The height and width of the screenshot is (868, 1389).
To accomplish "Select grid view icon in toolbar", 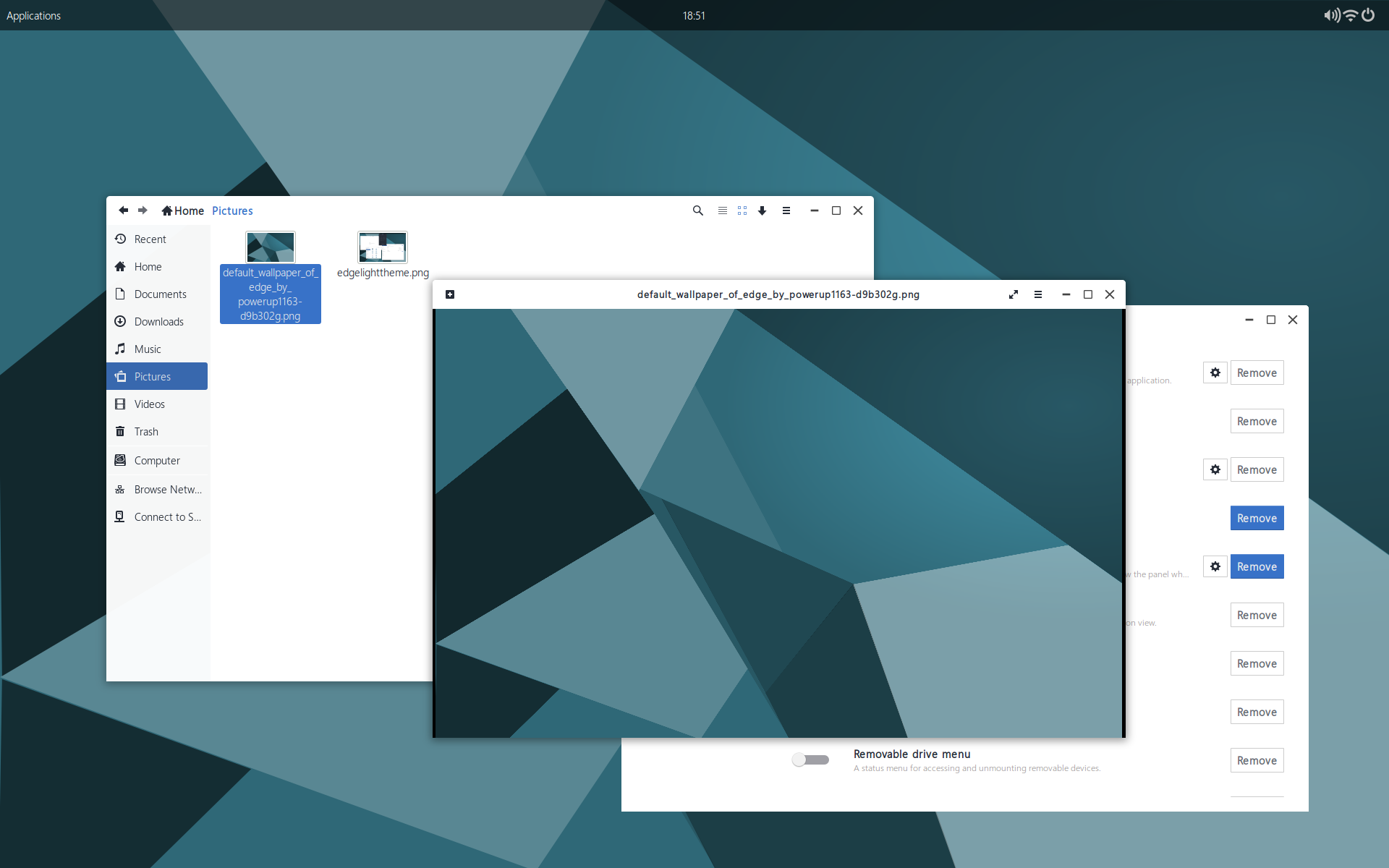I will tap(740, 211).
